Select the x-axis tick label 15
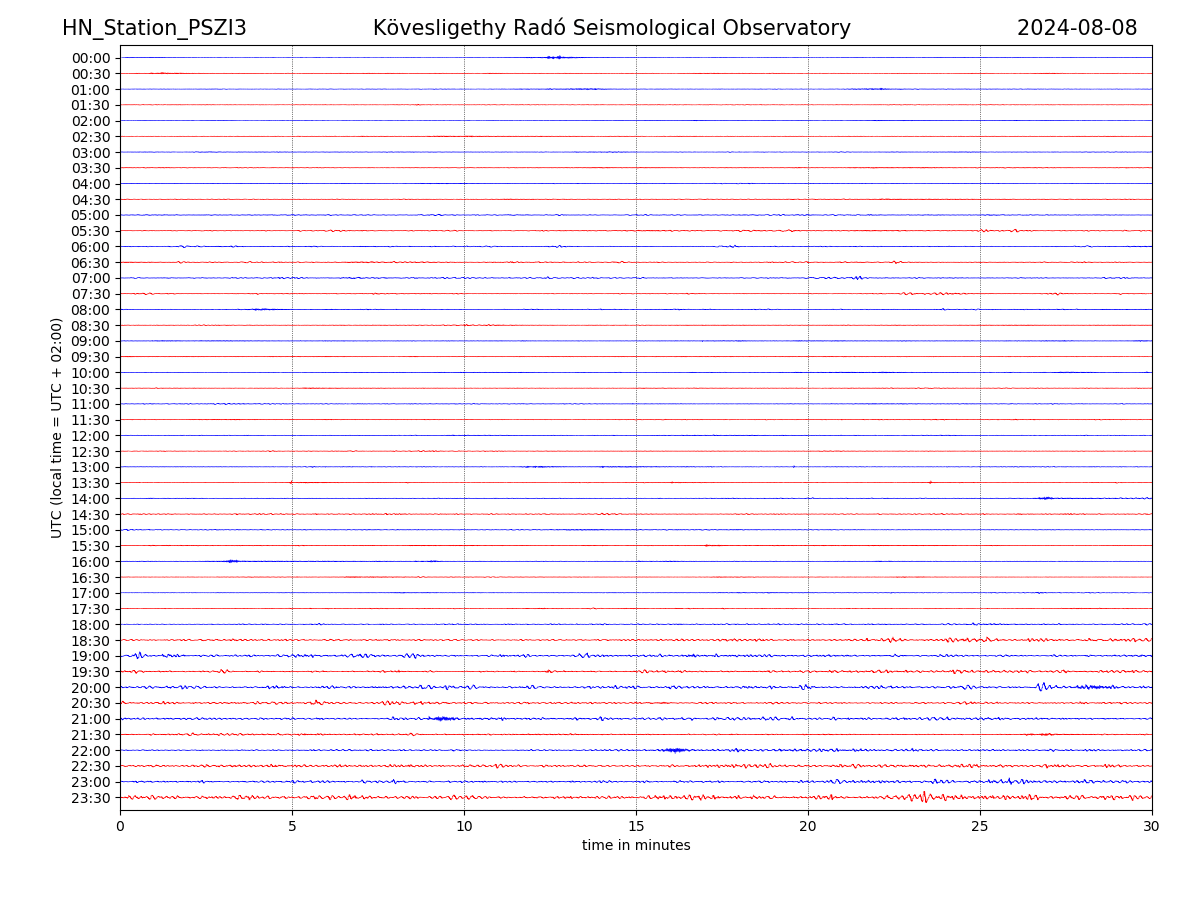The height and width of the screenshot is (900, 1200). (x=636, y=826)
